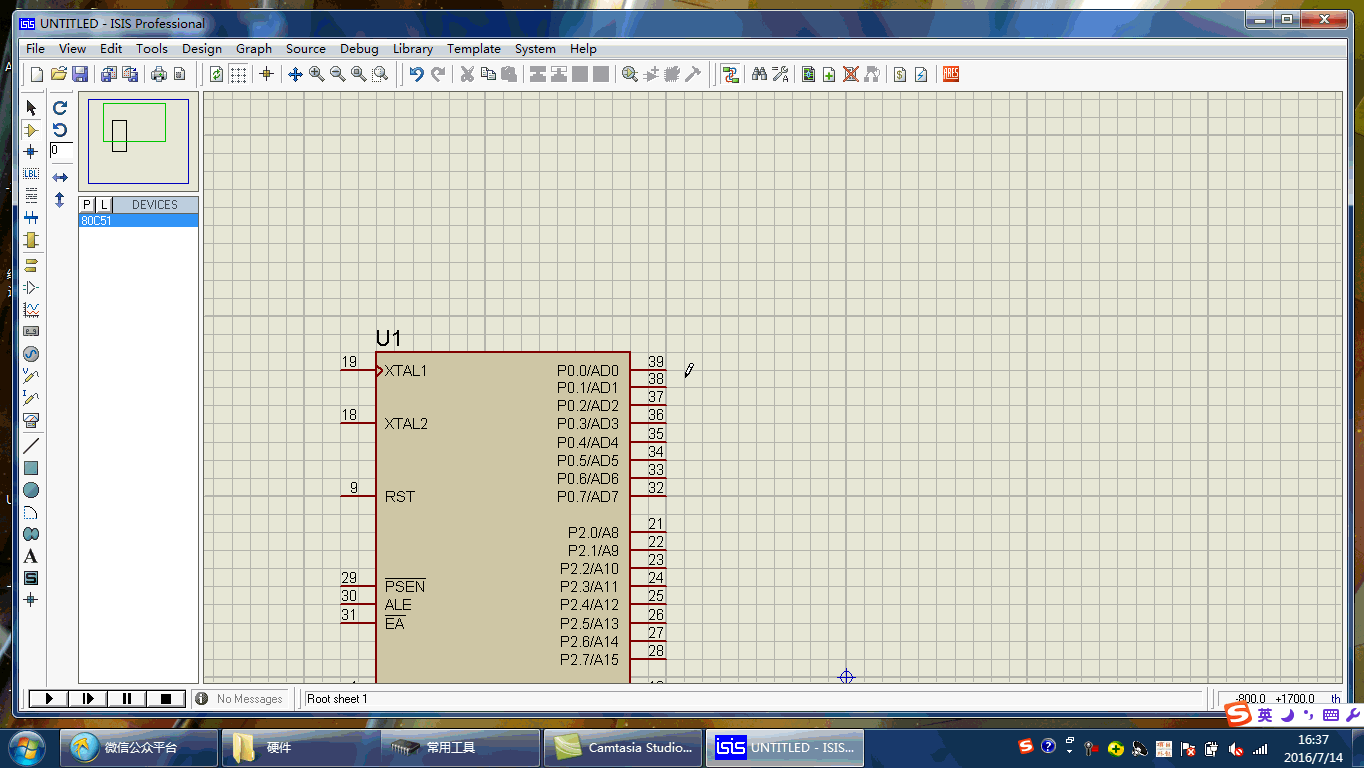
Task: Select the arrow selection mode
Action: pos(31,108)
